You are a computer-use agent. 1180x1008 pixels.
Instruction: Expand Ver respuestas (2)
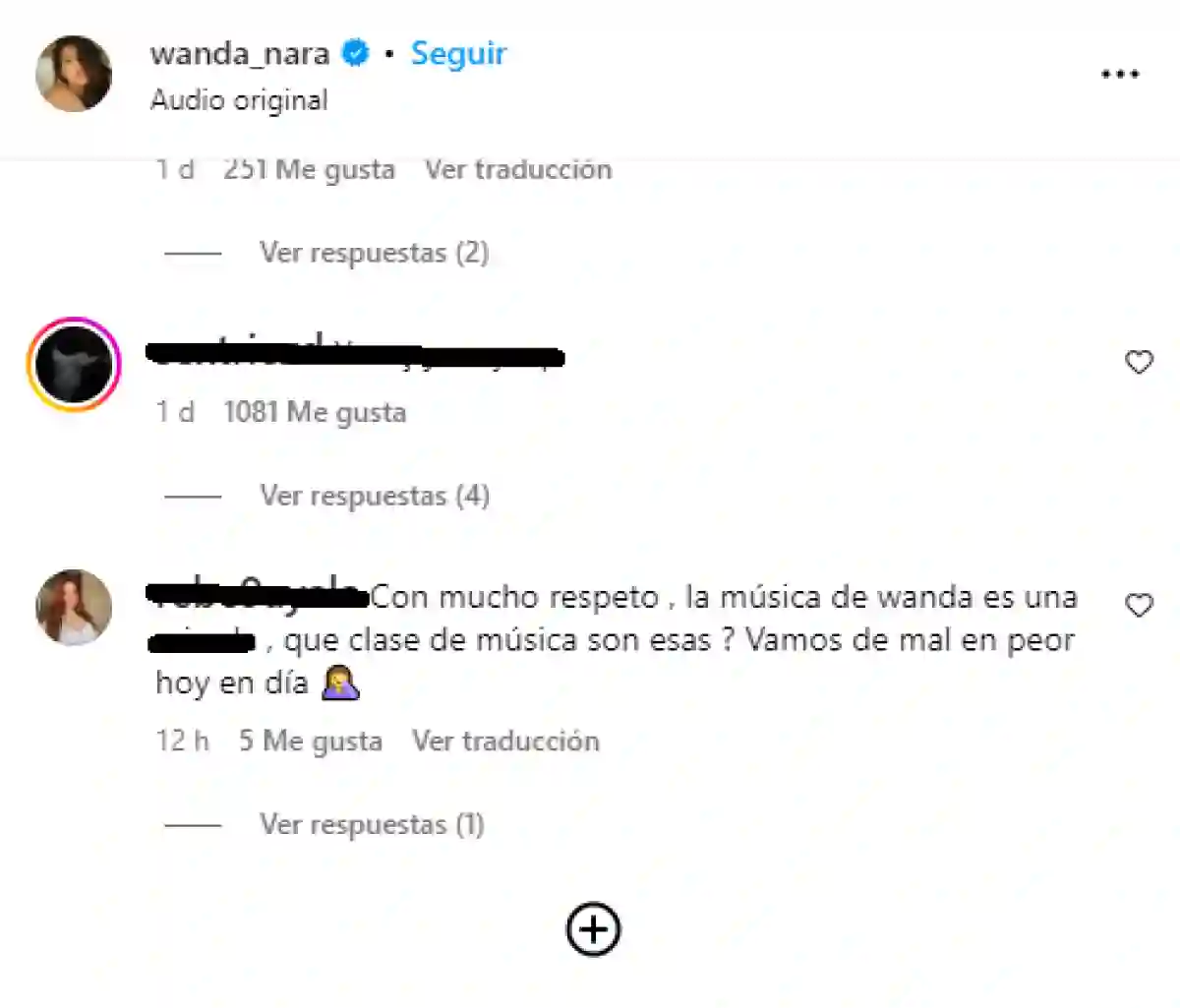coord(374,253)
